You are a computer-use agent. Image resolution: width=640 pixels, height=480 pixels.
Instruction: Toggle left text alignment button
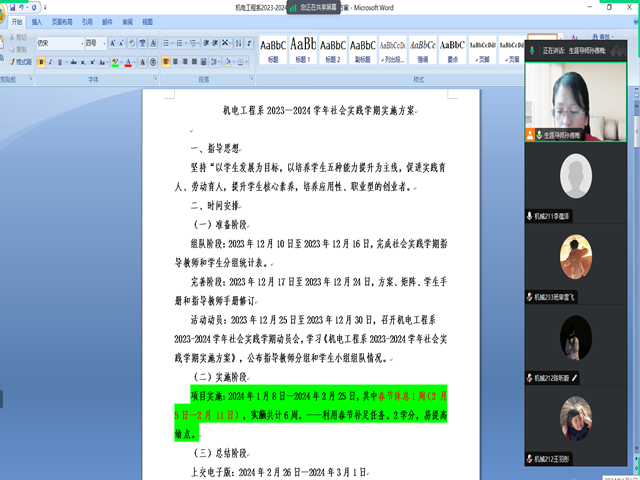point(165,62)
